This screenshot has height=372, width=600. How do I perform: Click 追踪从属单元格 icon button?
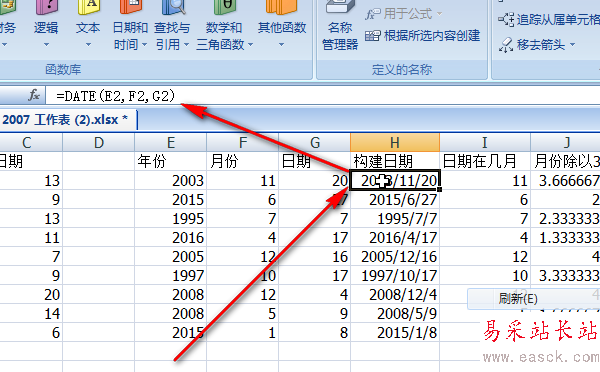point(506,19)
